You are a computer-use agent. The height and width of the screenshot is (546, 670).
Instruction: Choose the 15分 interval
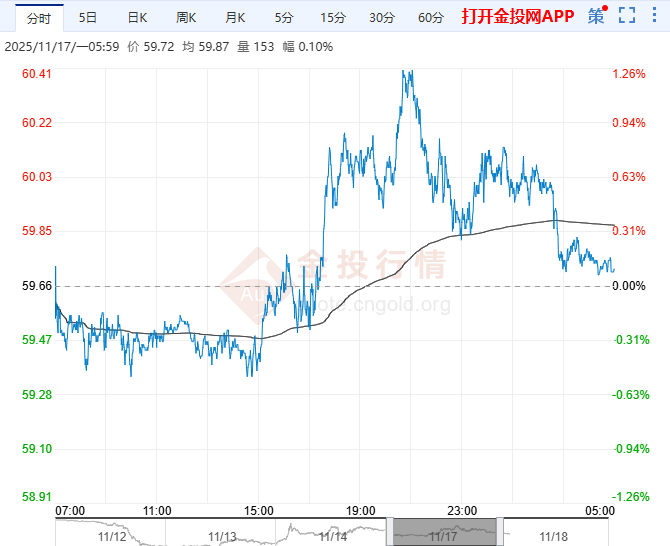point(332,18)
